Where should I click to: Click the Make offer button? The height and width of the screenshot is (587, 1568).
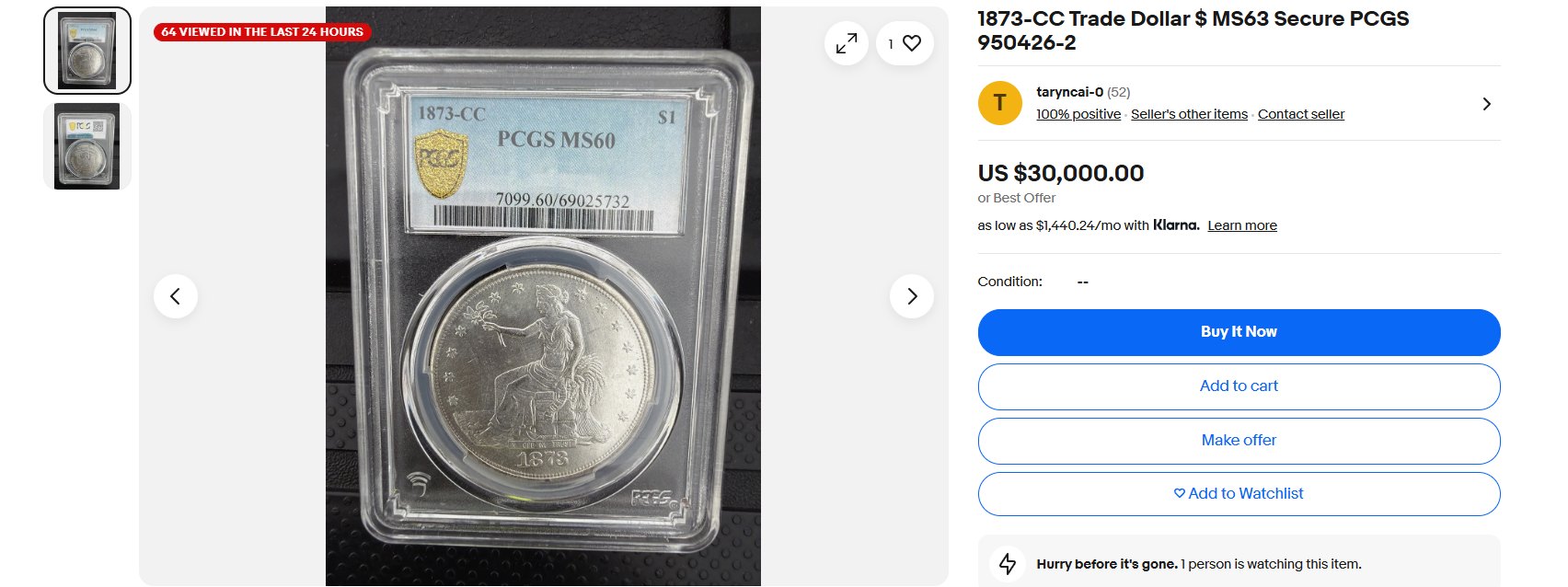(1239, 441)
